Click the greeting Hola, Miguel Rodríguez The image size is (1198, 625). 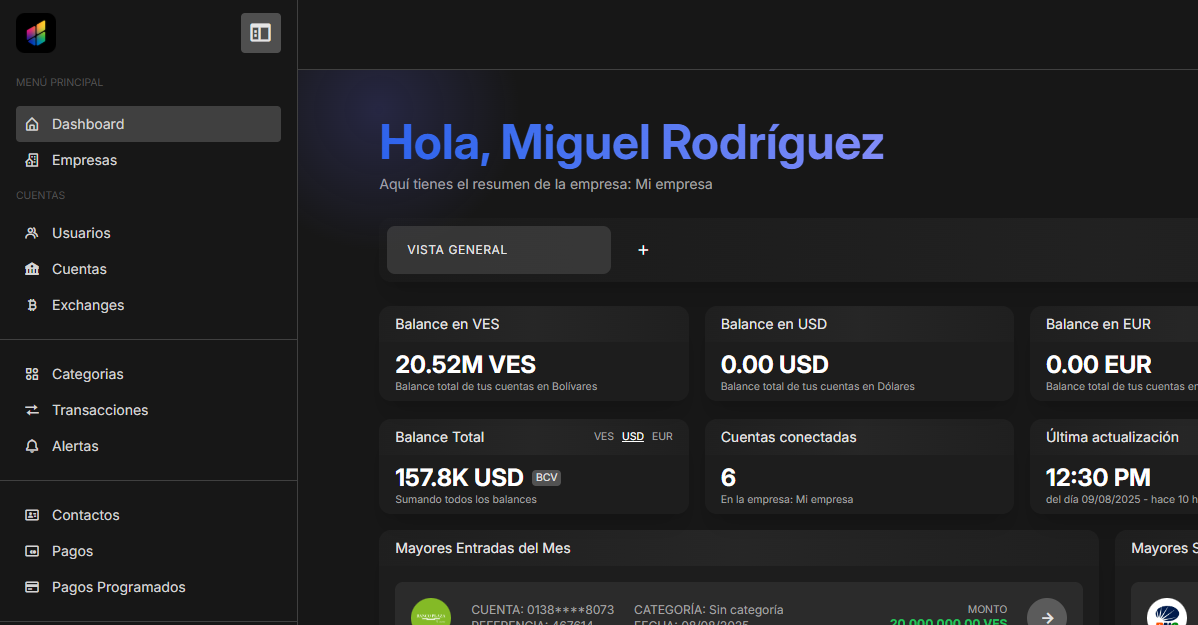point(631,143)
